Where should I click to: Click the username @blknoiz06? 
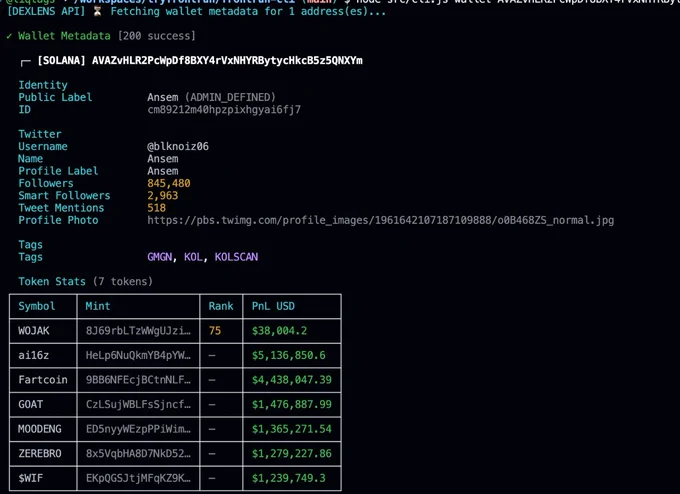pos(178,146)
